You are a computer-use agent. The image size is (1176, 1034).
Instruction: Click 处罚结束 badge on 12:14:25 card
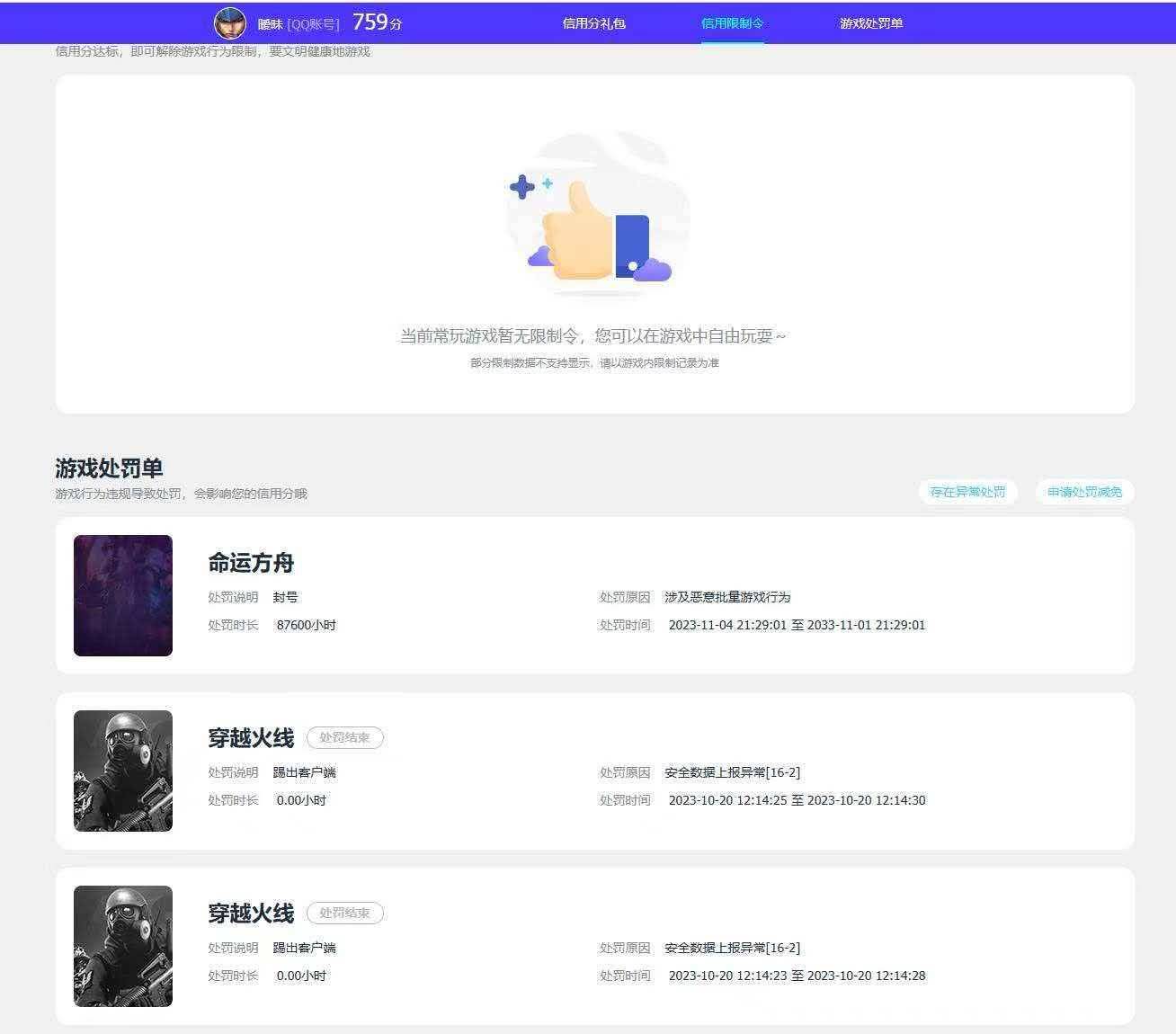345,737
